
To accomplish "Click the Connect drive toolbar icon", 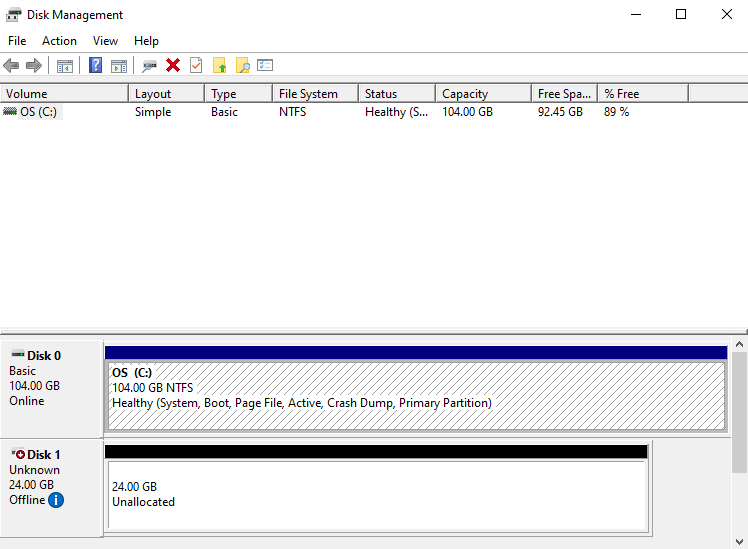I will 150,66.
